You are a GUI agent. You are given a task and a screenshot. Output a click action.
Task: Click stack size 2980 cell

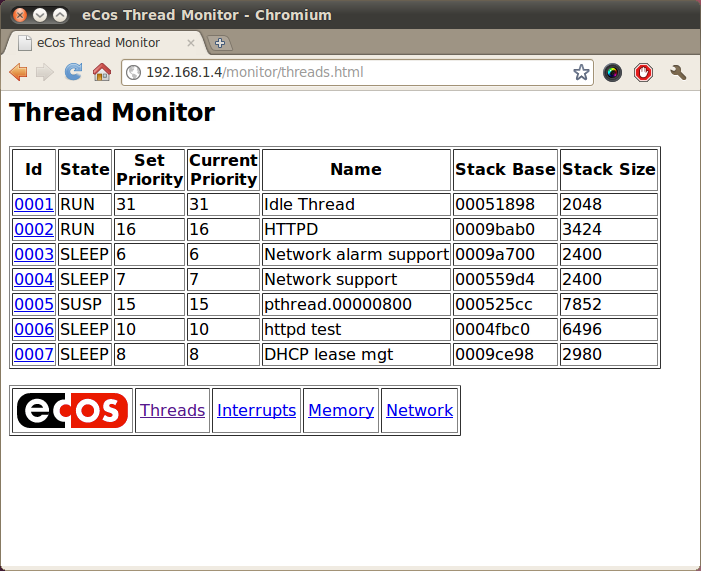point(609,355)
